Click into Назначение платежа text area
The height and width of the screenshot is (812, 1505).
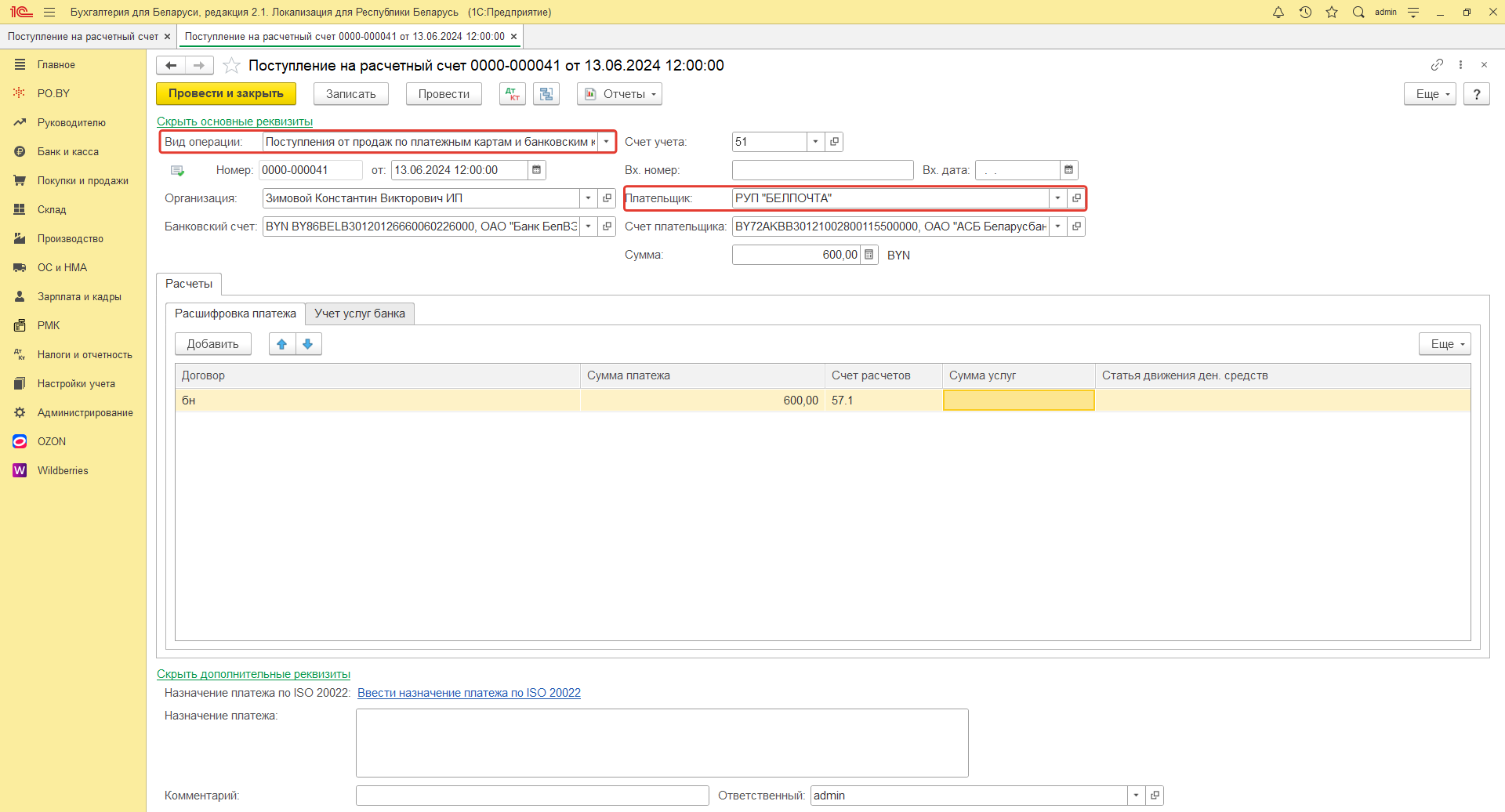pyautogui.click(x=662, y=743)
